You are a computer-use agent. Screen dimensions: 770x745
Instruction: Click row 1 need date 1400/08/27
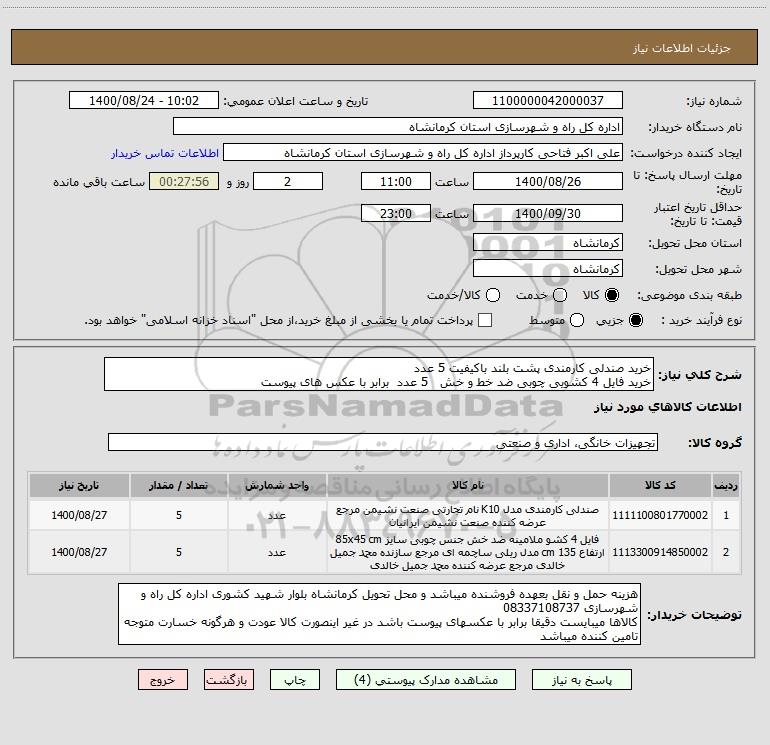pos(79,515)
